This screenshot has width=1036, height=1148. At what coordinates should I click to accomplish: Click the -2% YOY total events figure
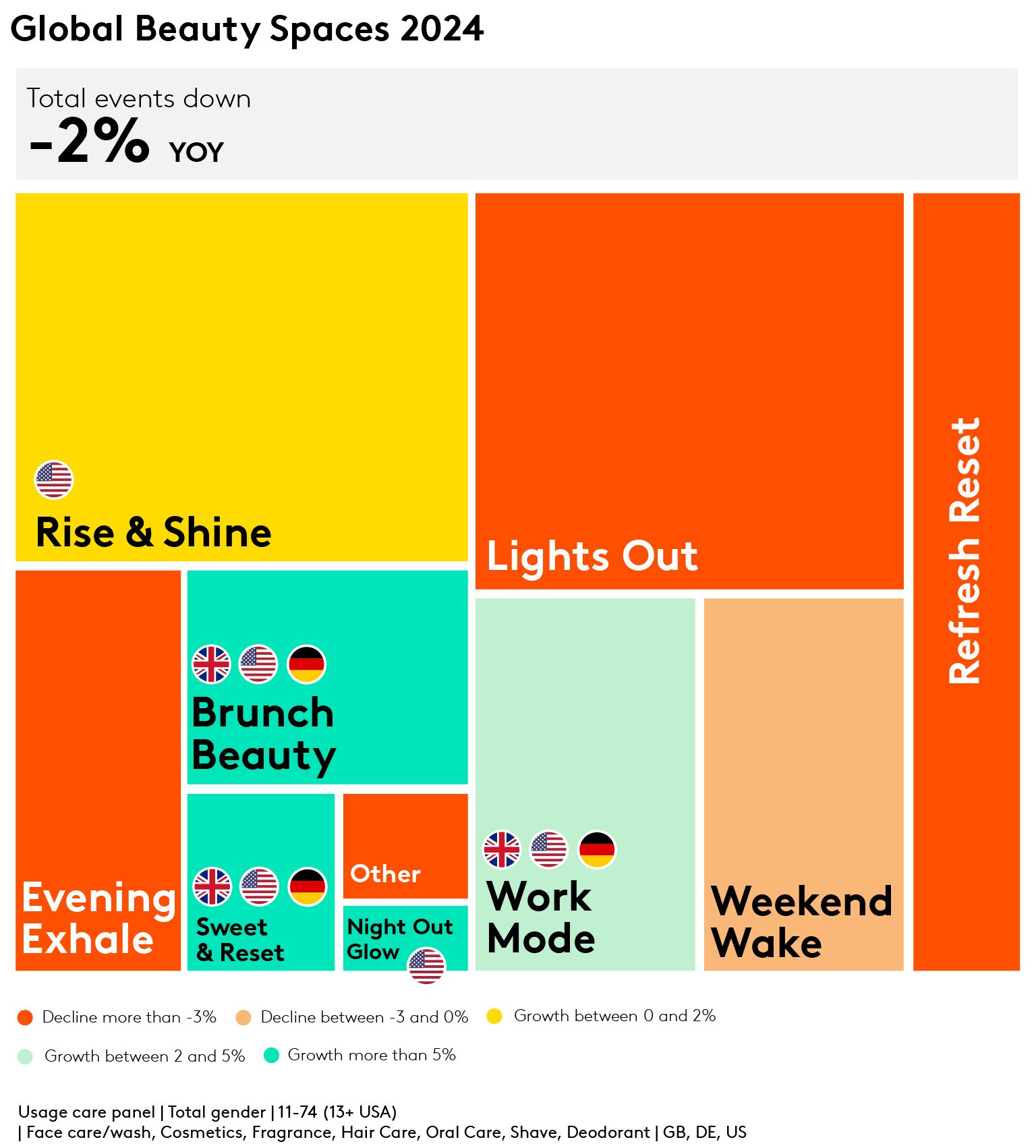point(127,142)
